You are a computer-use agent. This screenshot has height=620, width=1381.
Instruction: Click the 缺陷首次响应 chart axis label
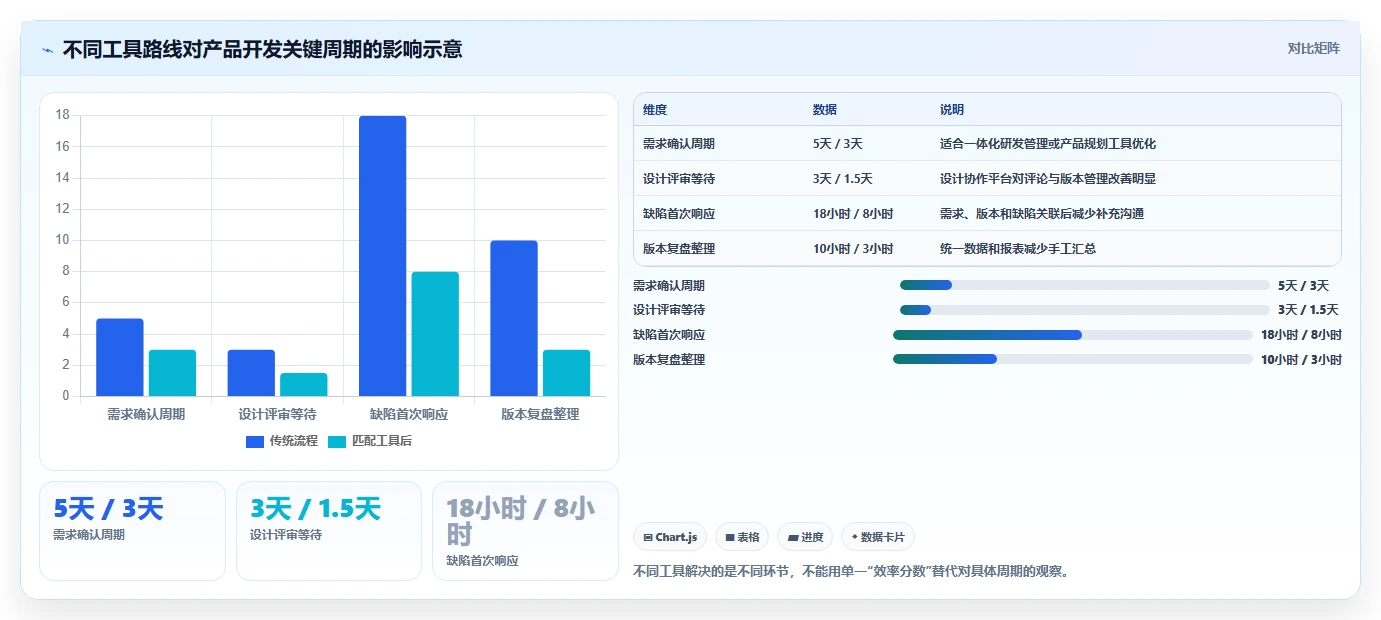[409, 414]
